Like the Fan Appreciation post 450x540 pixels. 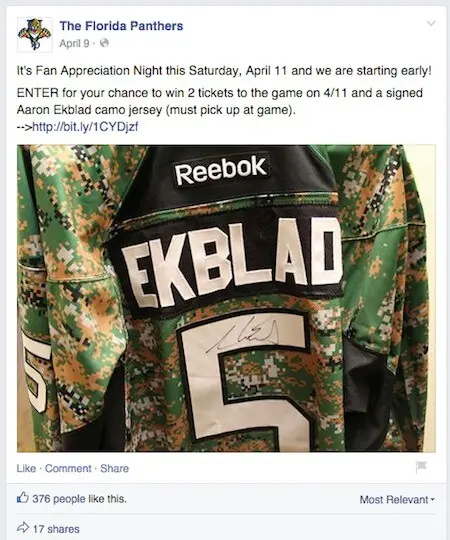coord(26,468)
